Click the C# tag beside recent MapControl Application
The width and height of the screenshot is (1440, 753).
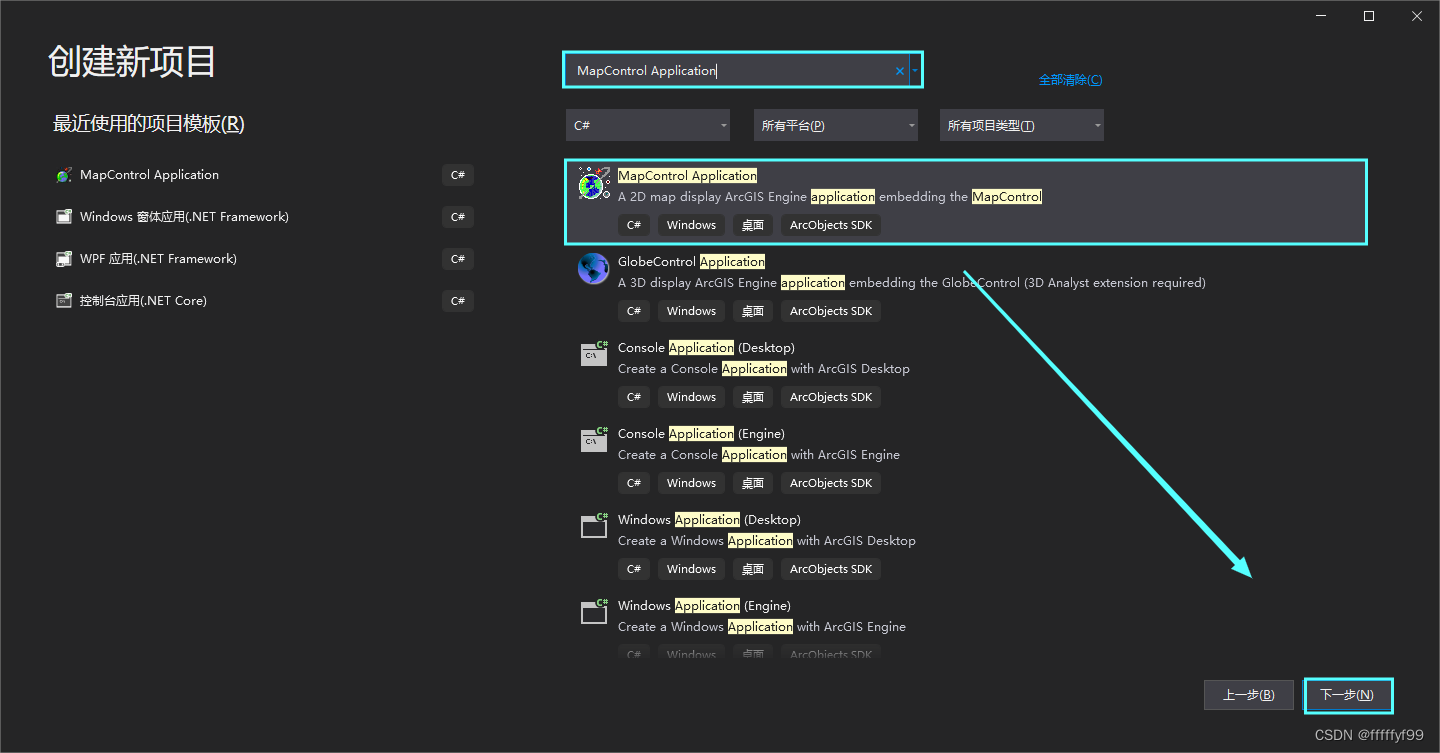[458, 175]
